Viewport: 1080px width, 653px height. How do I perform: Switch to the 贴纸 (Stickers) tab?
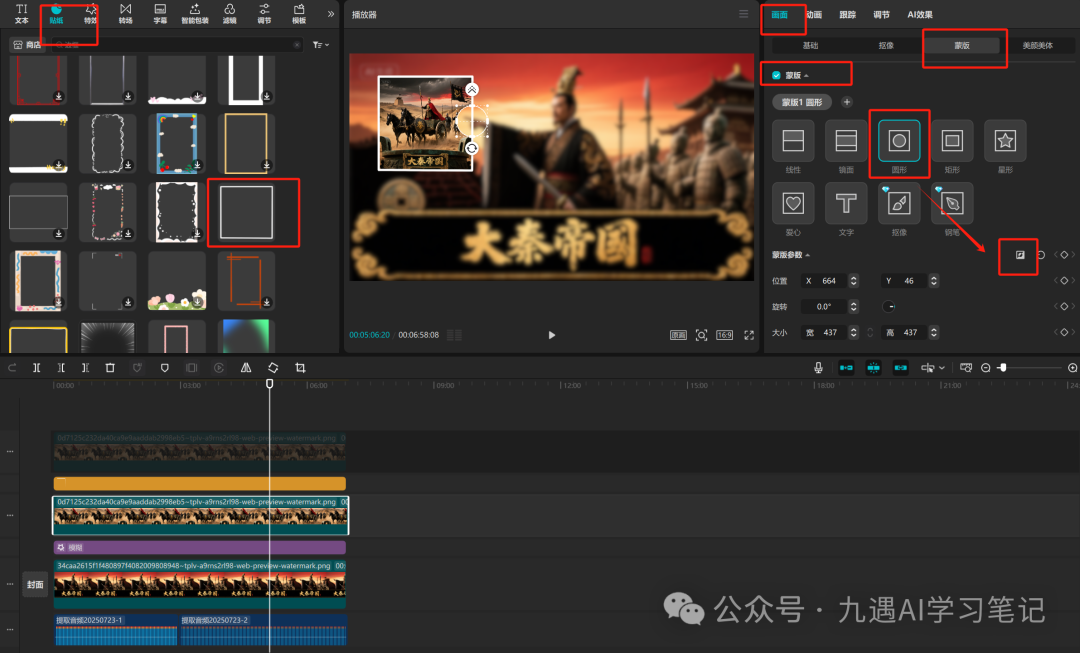pos(56,13)
